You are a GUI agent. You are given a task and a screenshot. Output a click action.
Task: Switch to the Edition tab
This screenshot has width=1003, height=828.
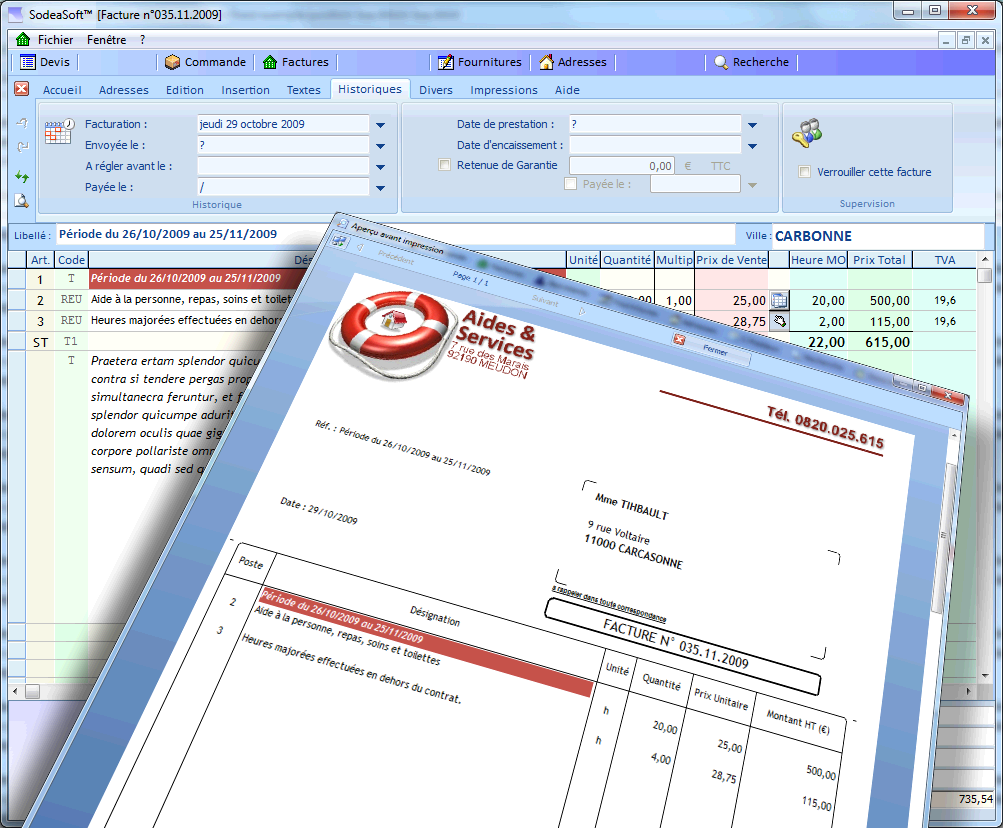185,90
